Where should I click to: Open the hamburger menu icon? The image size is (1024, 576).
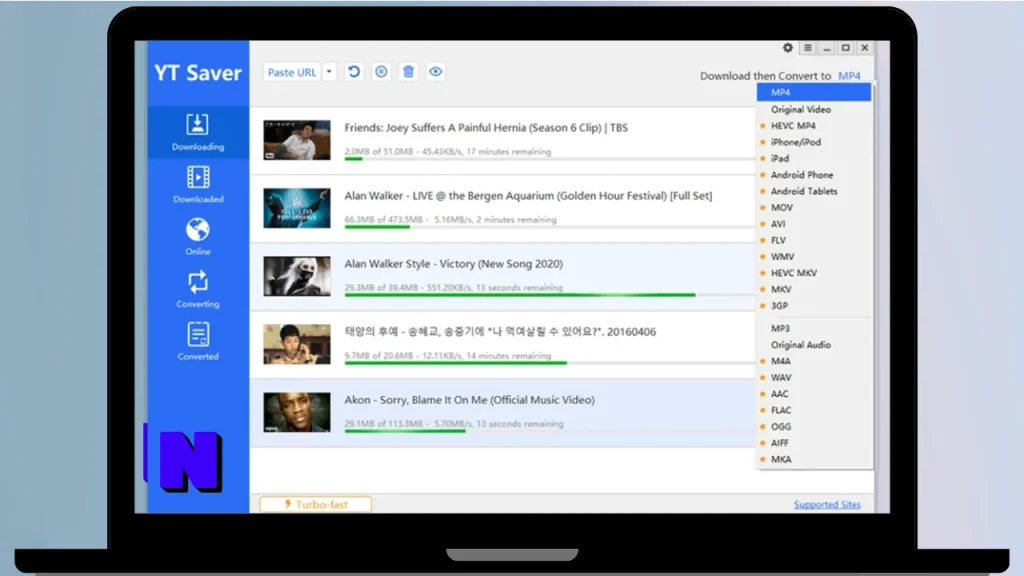808,48
